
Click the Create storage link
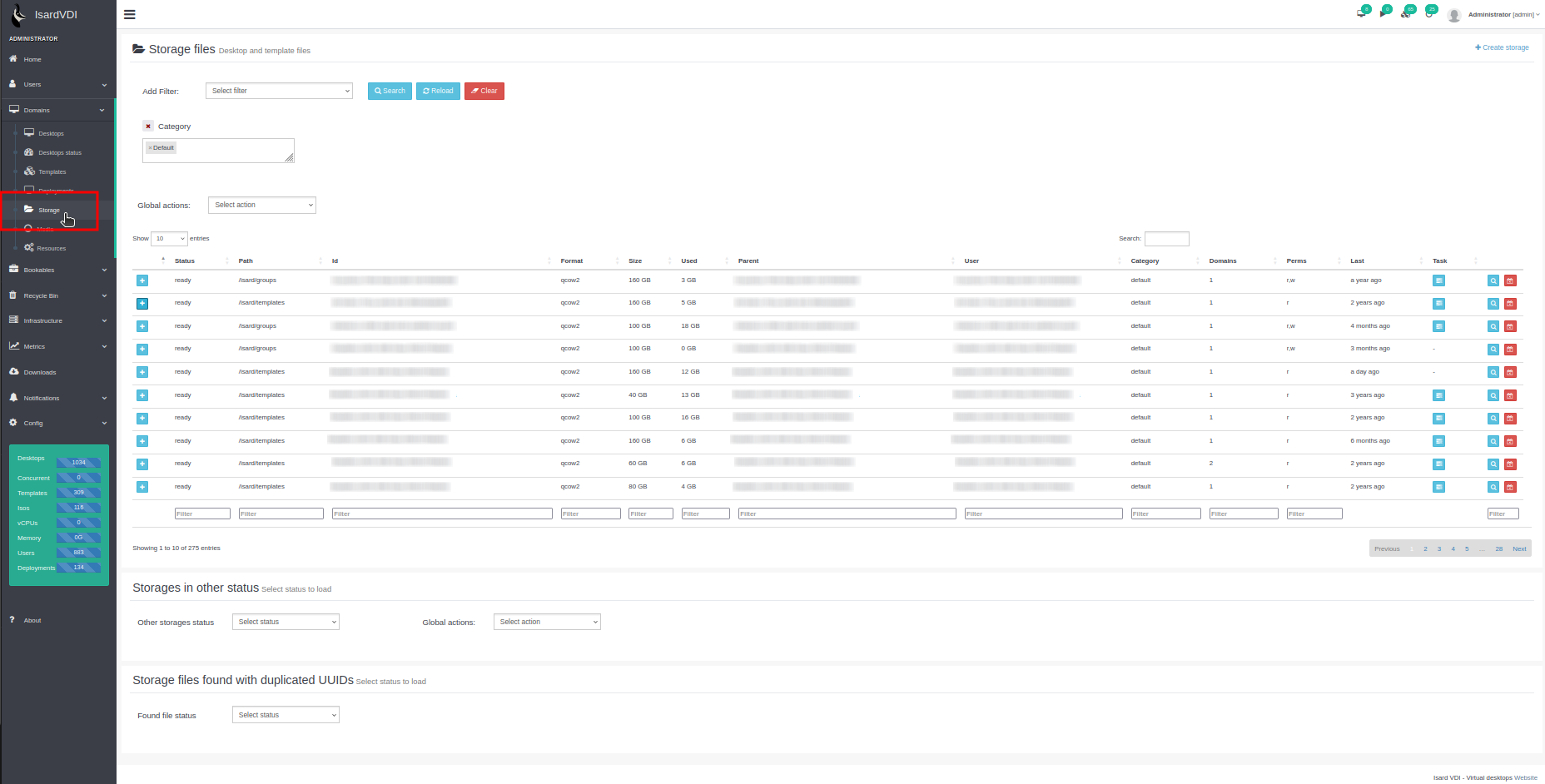1502,47
